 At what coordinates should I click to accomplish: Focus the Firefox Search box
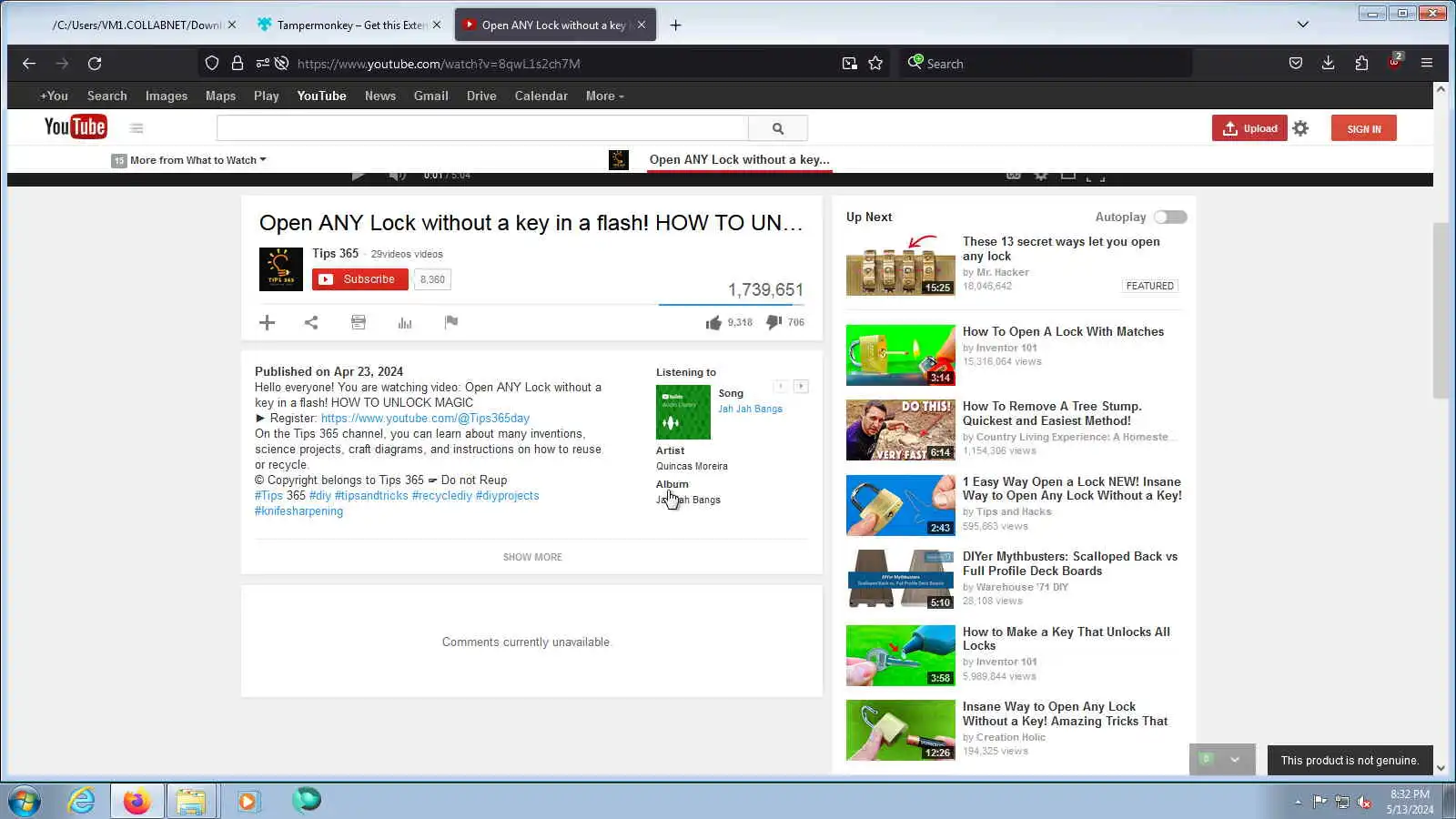point(1046,64)
